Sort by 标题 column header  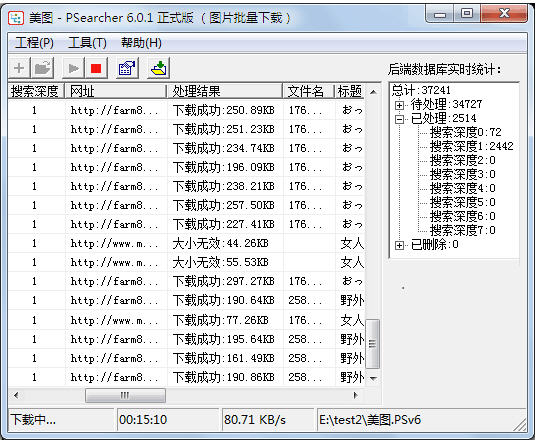tap(349, 91)
